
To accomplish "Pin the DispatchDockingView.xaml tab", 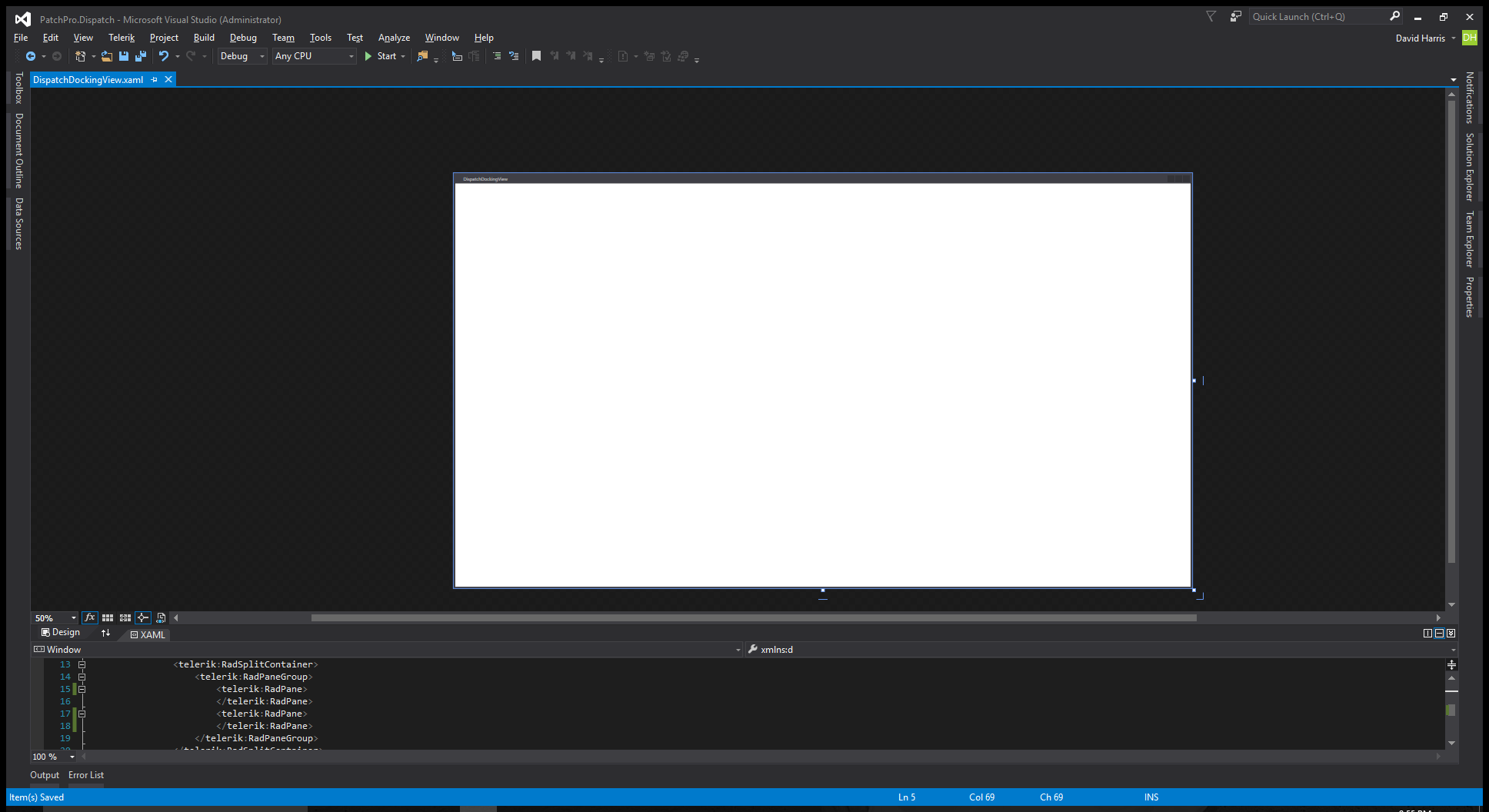I will pos(155,79).
